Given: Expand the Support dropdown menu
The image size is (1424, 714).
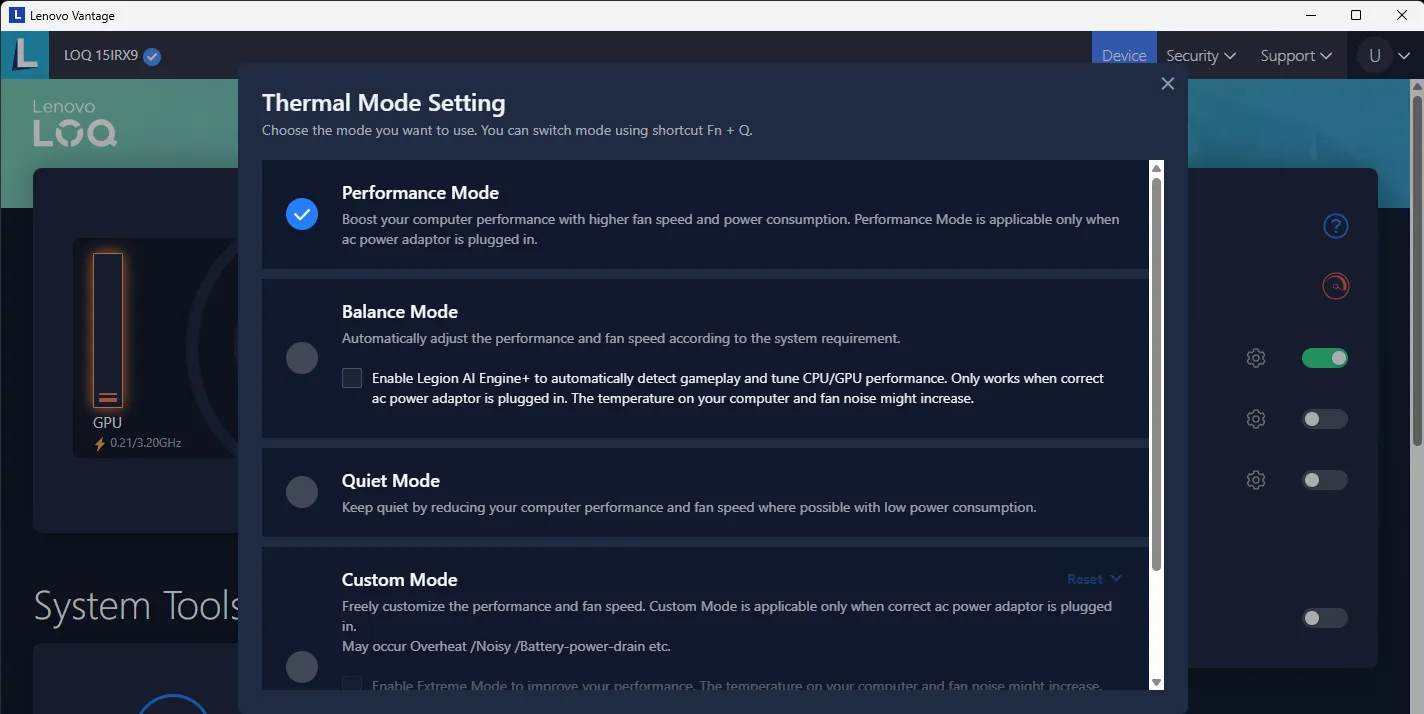Looking at the screenshot, I should point(1296,56).
